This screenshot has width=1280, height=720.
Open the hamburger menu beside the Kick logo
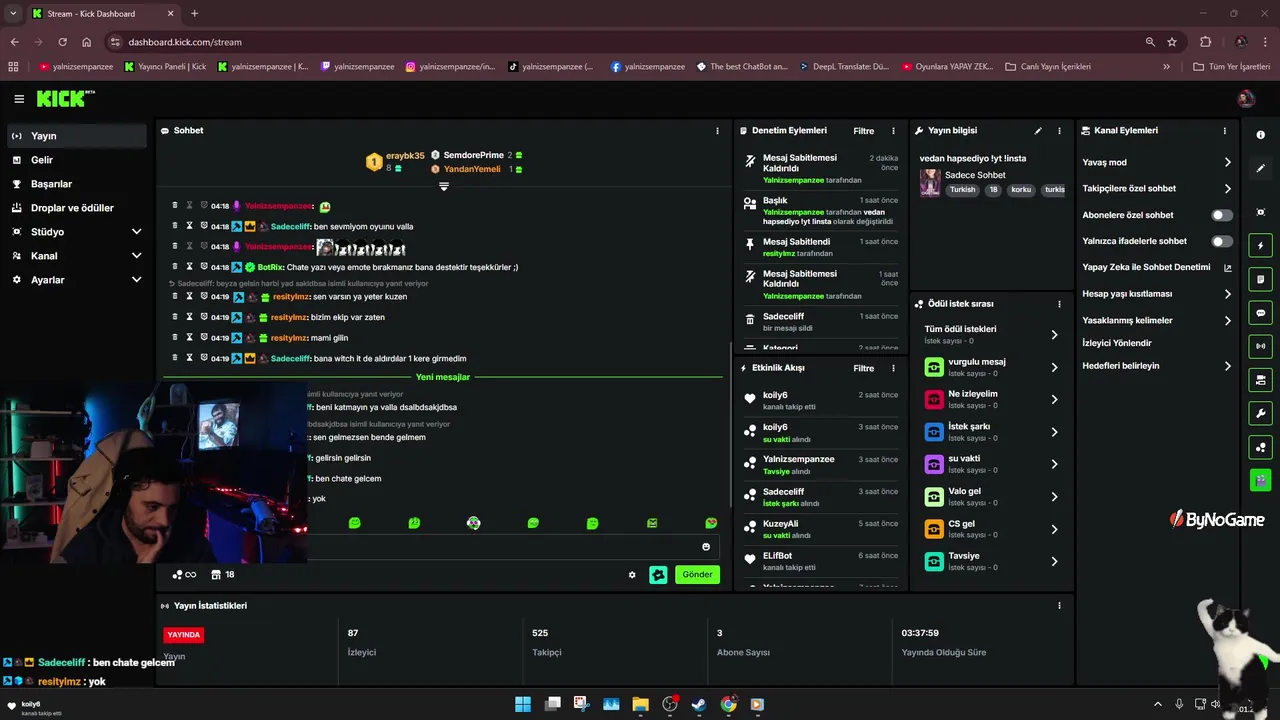click(19, 99)
